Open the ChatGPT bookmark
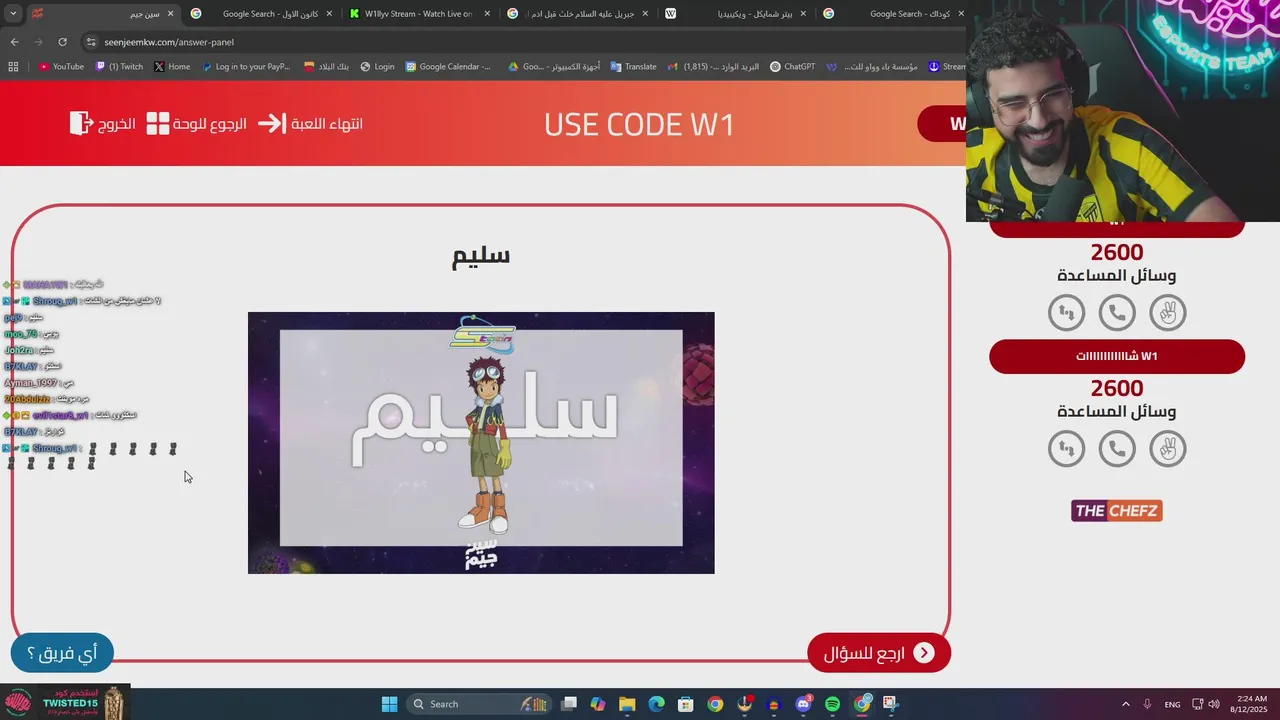This screenshot has width=1280, height=720. pos(793,67)
